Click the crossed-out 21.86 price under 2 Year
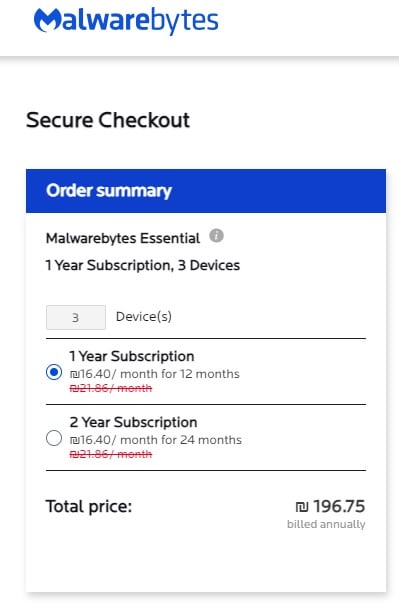The image size is (399, 604). [x=111, y=454]
